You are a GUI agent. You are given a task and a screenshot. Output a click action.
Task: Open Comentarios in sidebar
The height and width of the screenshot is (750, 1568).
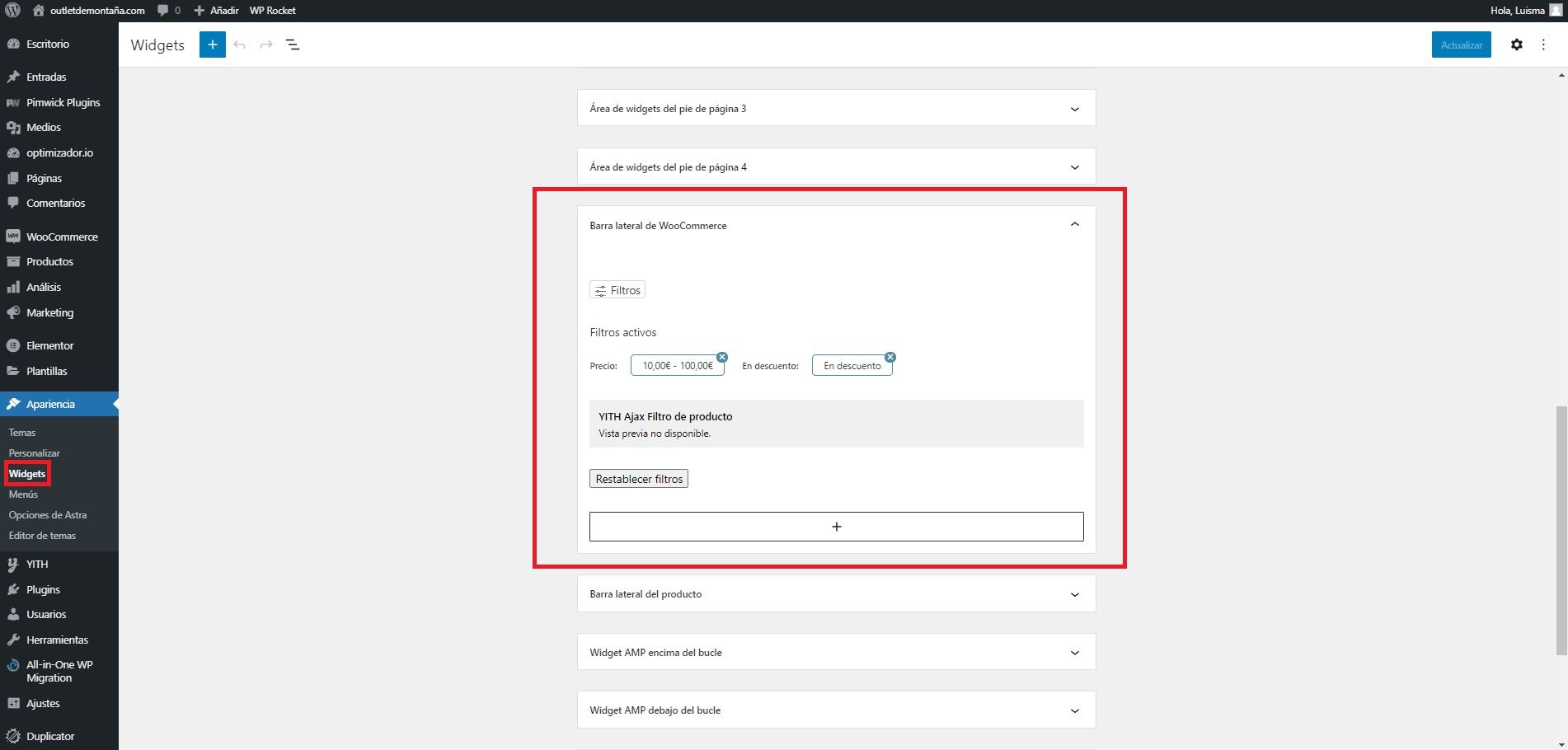[x=55, y=203]
